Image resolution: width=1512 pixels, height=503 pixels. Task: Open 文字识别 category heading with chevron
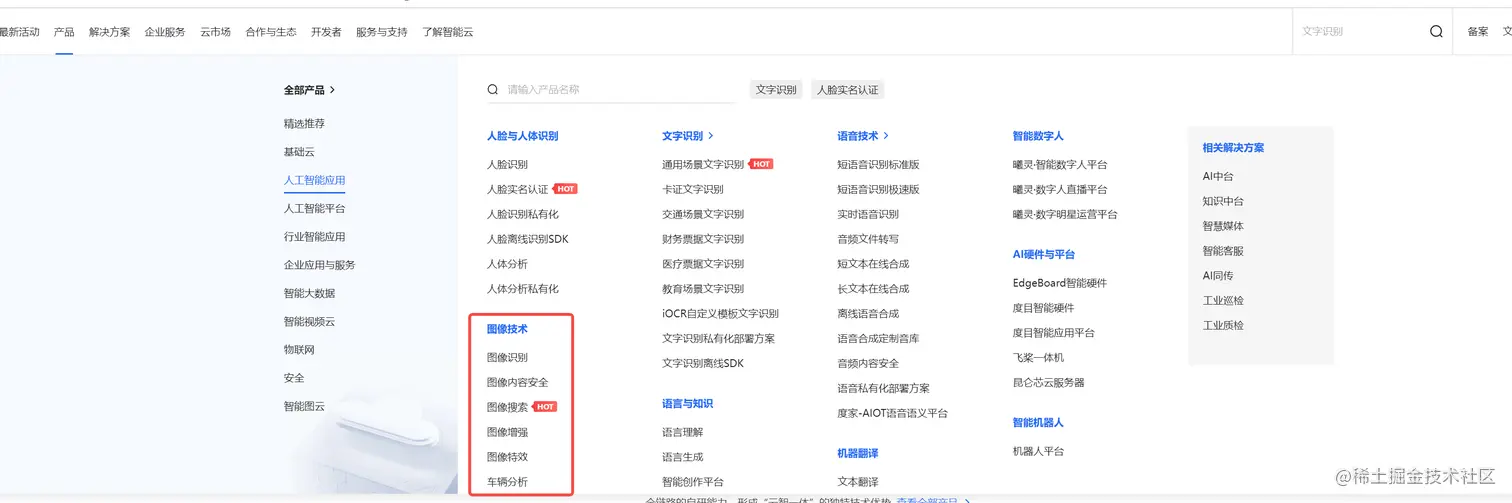click(688, 136)
